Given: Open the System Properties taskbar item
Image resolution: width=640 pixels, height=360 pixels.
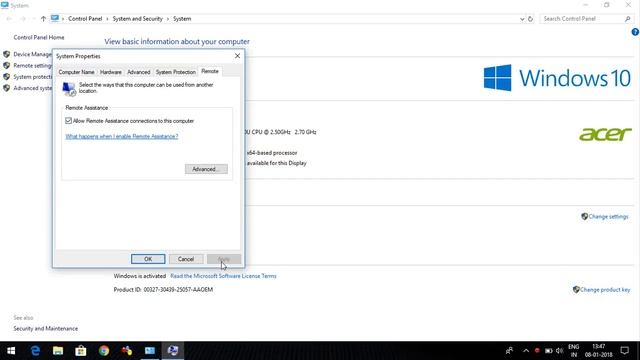Looking at the screenshot, I should [173, 351].
